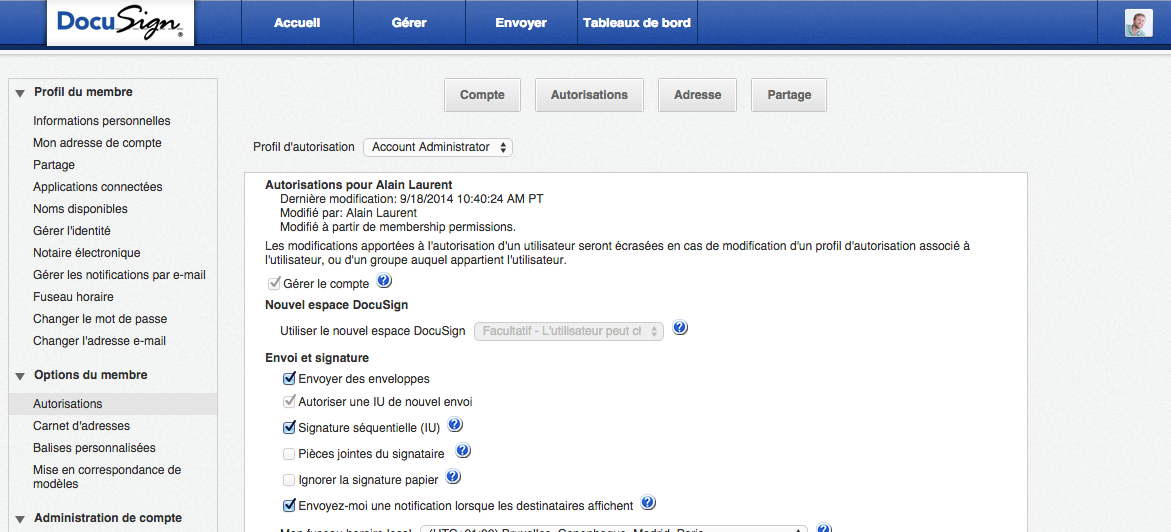This screenshot has width=1171, height=532.
Task: Uncheck Envoyer des enveloppes checkbox
Action: (290, 379)
